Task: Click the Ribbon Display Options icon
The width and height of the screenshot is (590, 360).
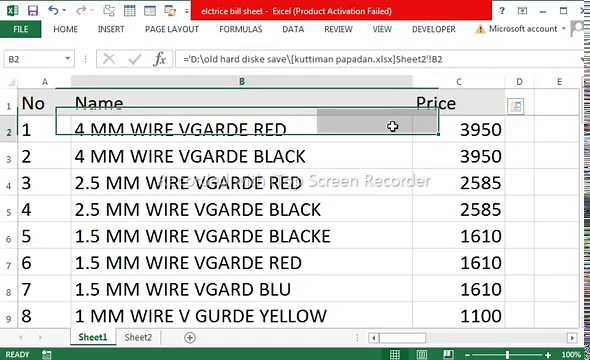Action: [x=522, y=11]
